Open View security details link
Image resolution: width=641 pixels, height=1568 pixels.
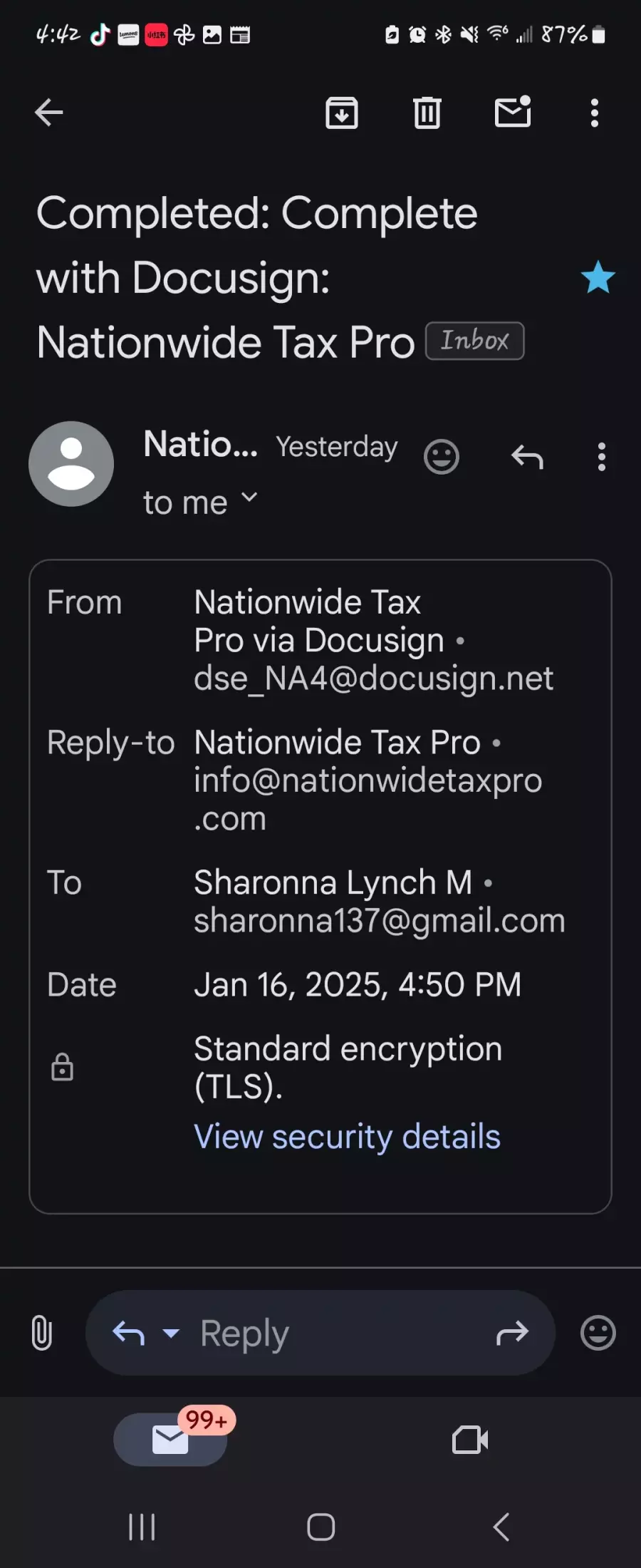click(x=347, y=1136)
